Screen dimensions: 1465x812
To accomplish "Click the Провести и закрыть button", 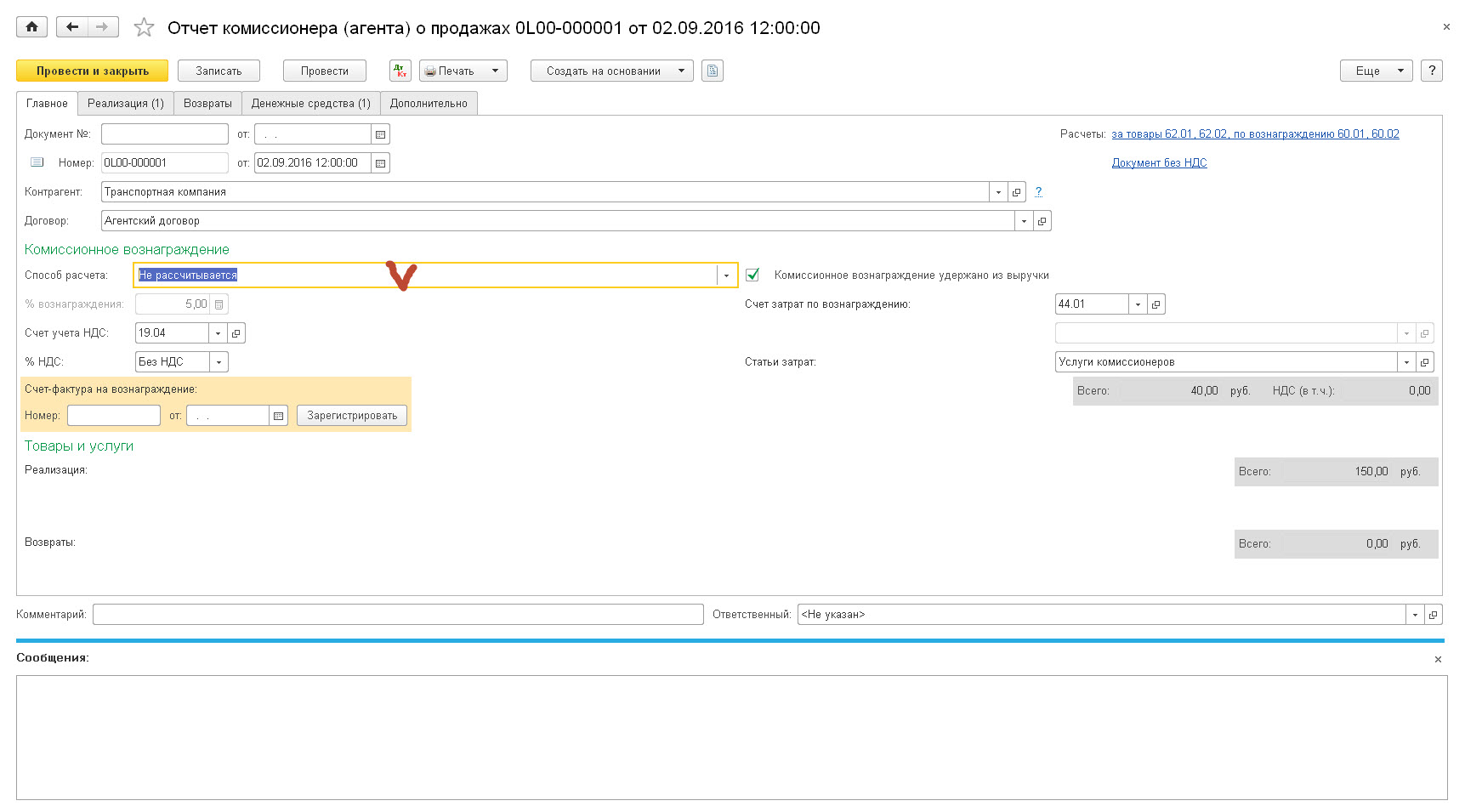I will (x=92, y=71).
